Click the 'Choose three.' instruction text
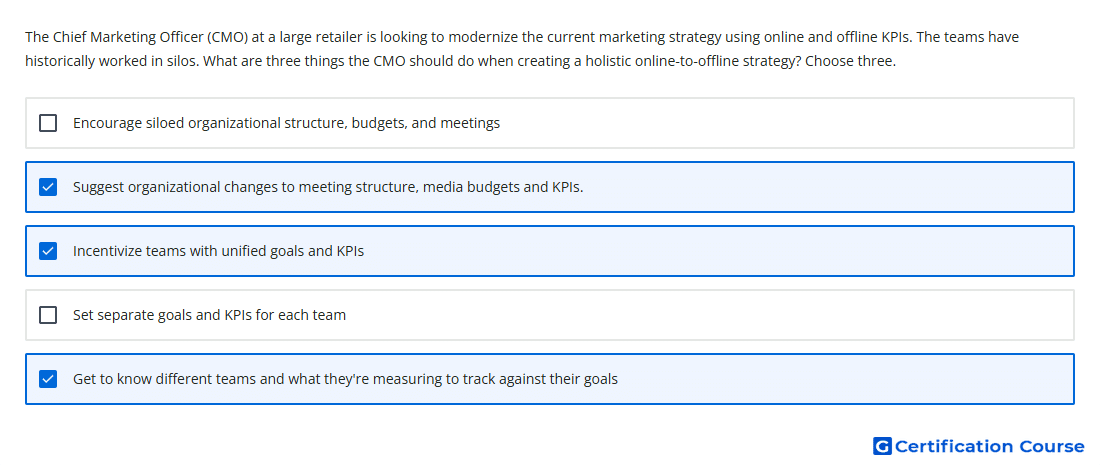 [850, 61]
